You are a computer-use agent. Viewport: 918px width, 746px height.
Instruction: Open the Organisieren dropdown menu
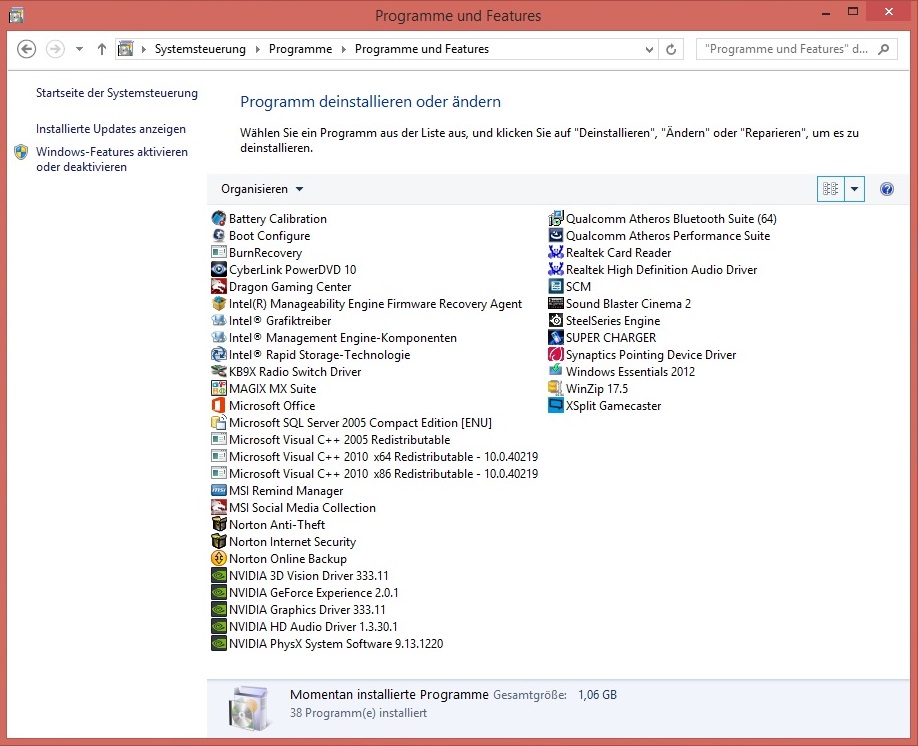click(x=262, y=189)
